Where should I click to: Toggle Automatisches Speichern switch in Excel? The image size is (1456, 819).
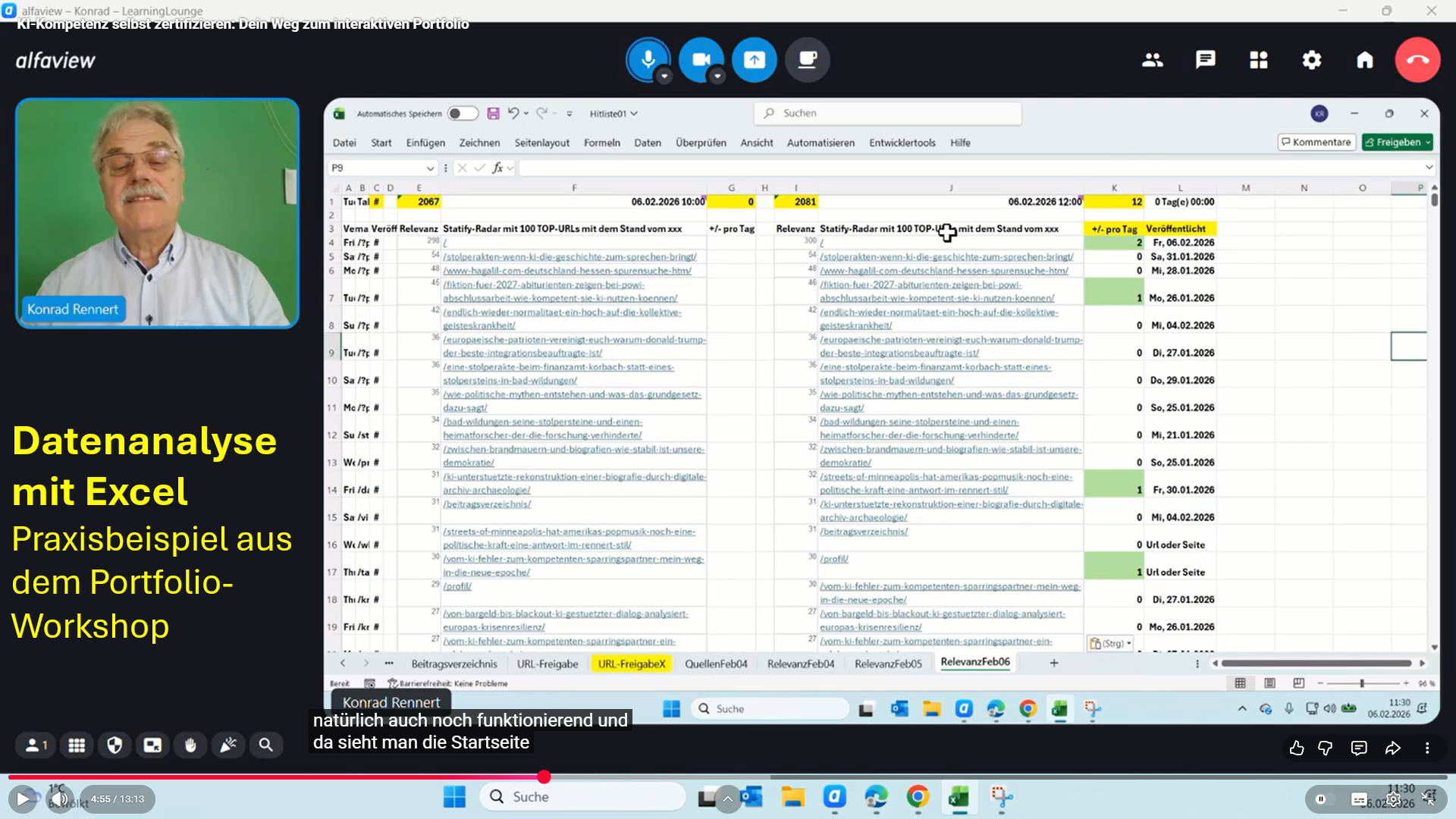[x=462, y=114]
